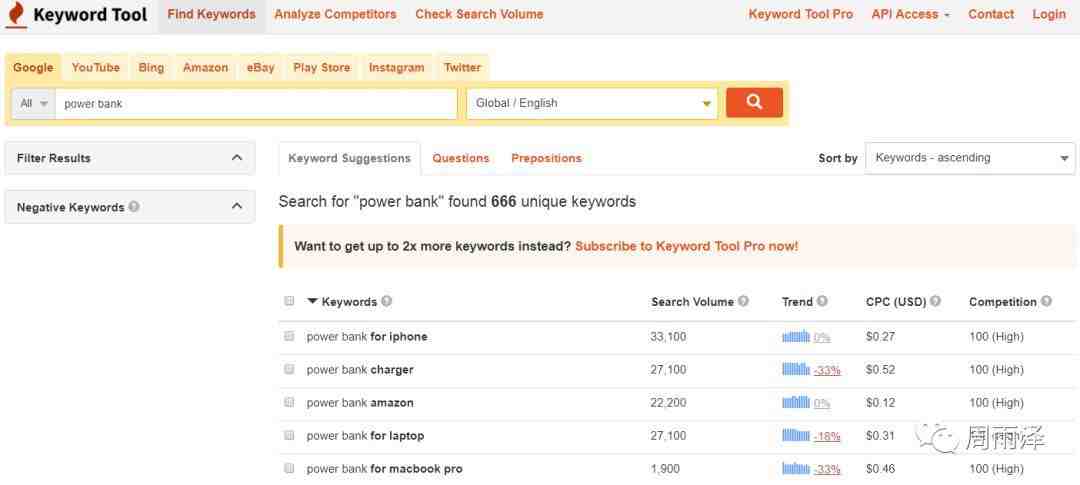Click help icon beside Trend header
This screenshot has width=1080, height=485.
click(822, 301)
